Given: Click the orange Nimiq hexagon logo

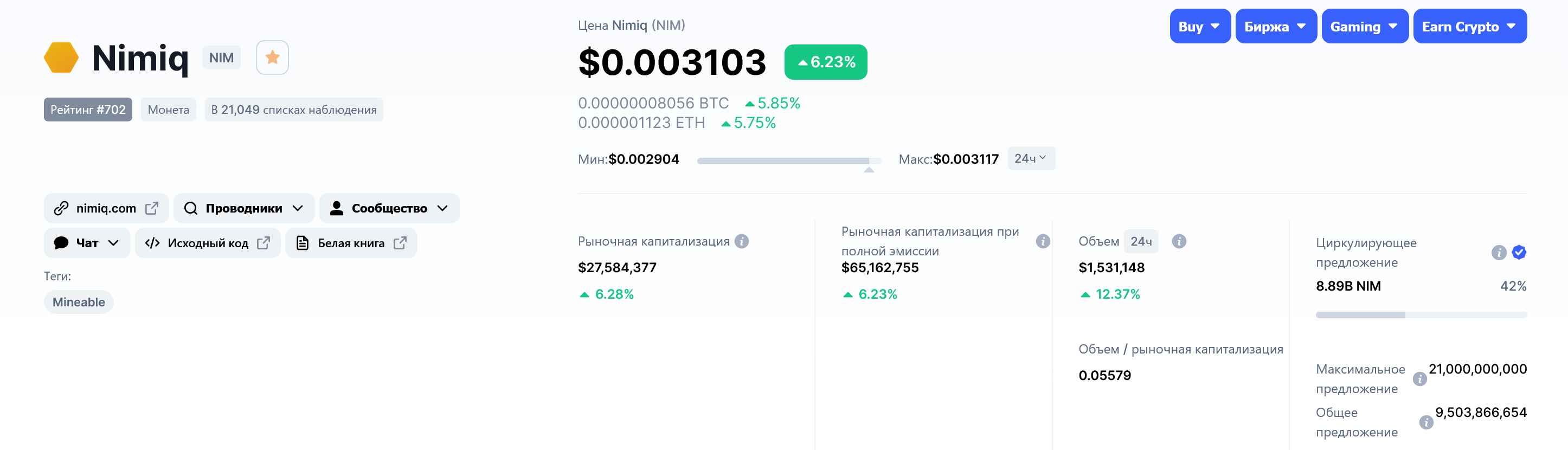Looking at the screenshot, I should pos(61,57).
